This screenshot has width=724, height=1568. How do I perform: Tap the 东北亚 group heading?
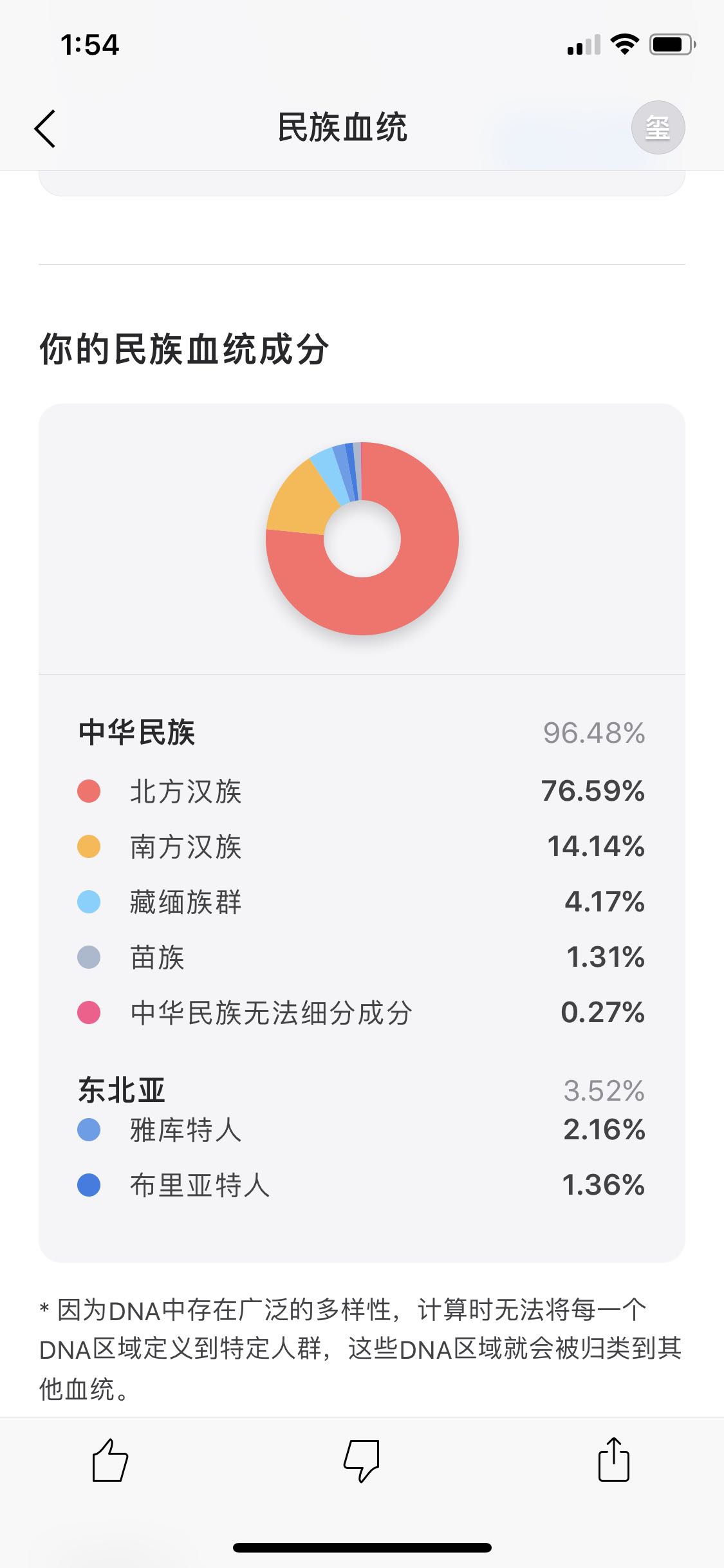coord(122,1090)
